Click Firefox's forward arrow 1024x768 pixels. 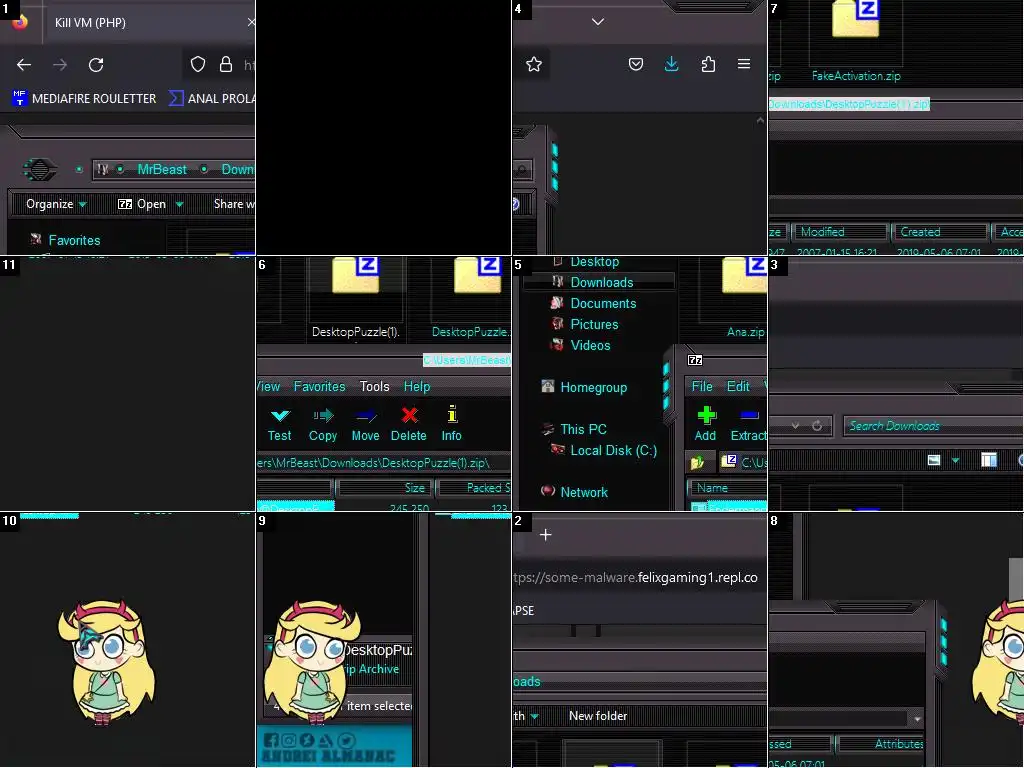(59, 65)
